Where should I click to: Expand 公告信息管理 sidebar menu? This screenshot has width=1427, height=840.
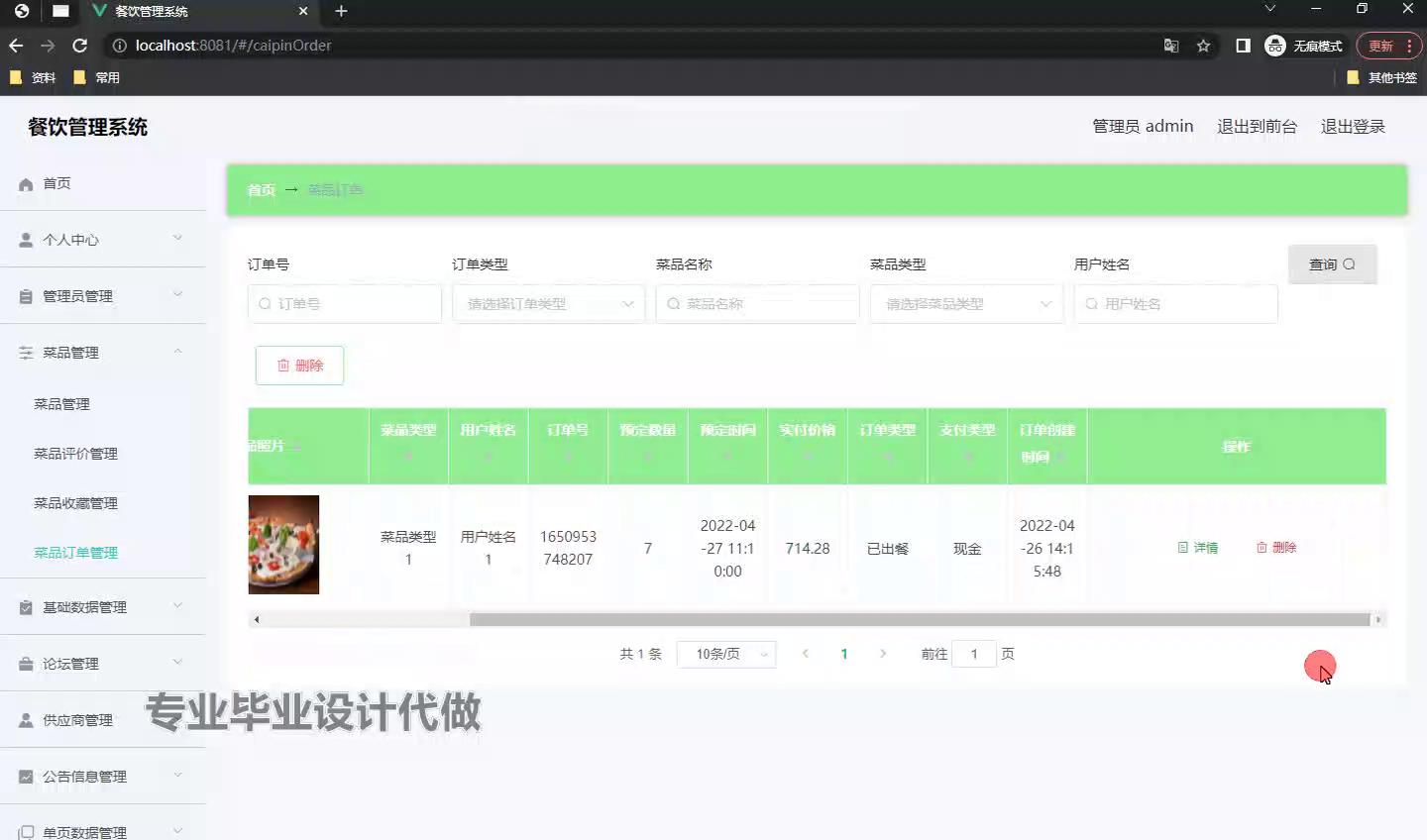click(x=103, y=777)
